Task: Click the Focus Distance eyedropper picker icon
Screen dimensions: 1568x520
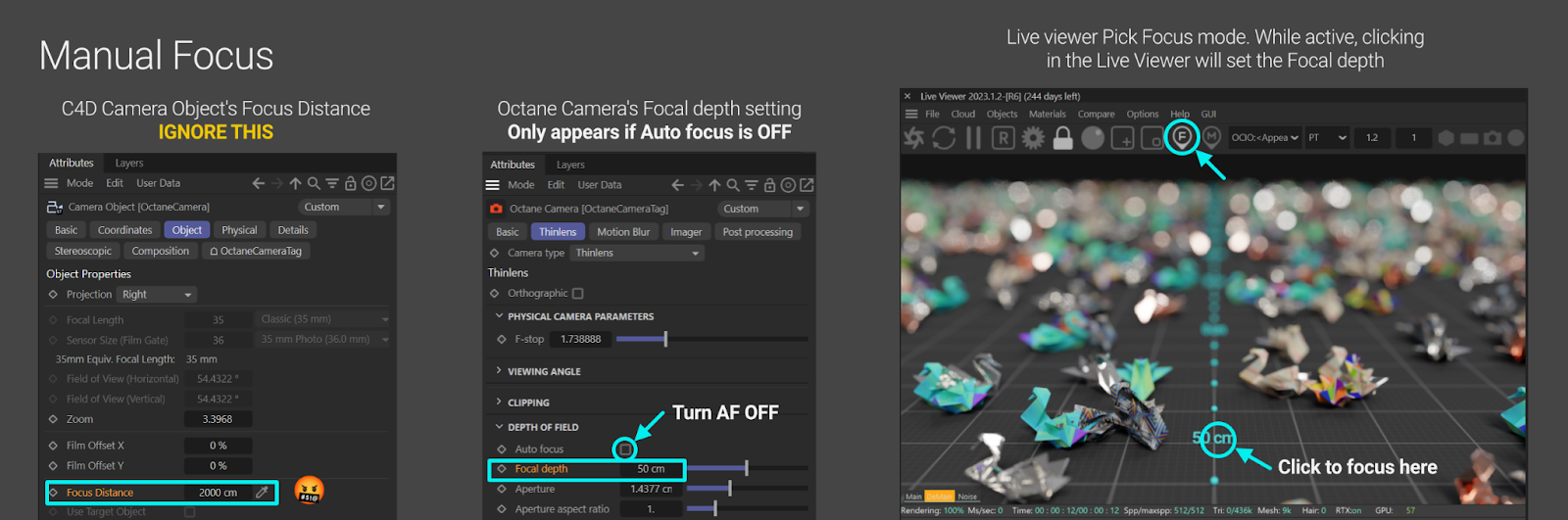Action: tap(262, 493)
